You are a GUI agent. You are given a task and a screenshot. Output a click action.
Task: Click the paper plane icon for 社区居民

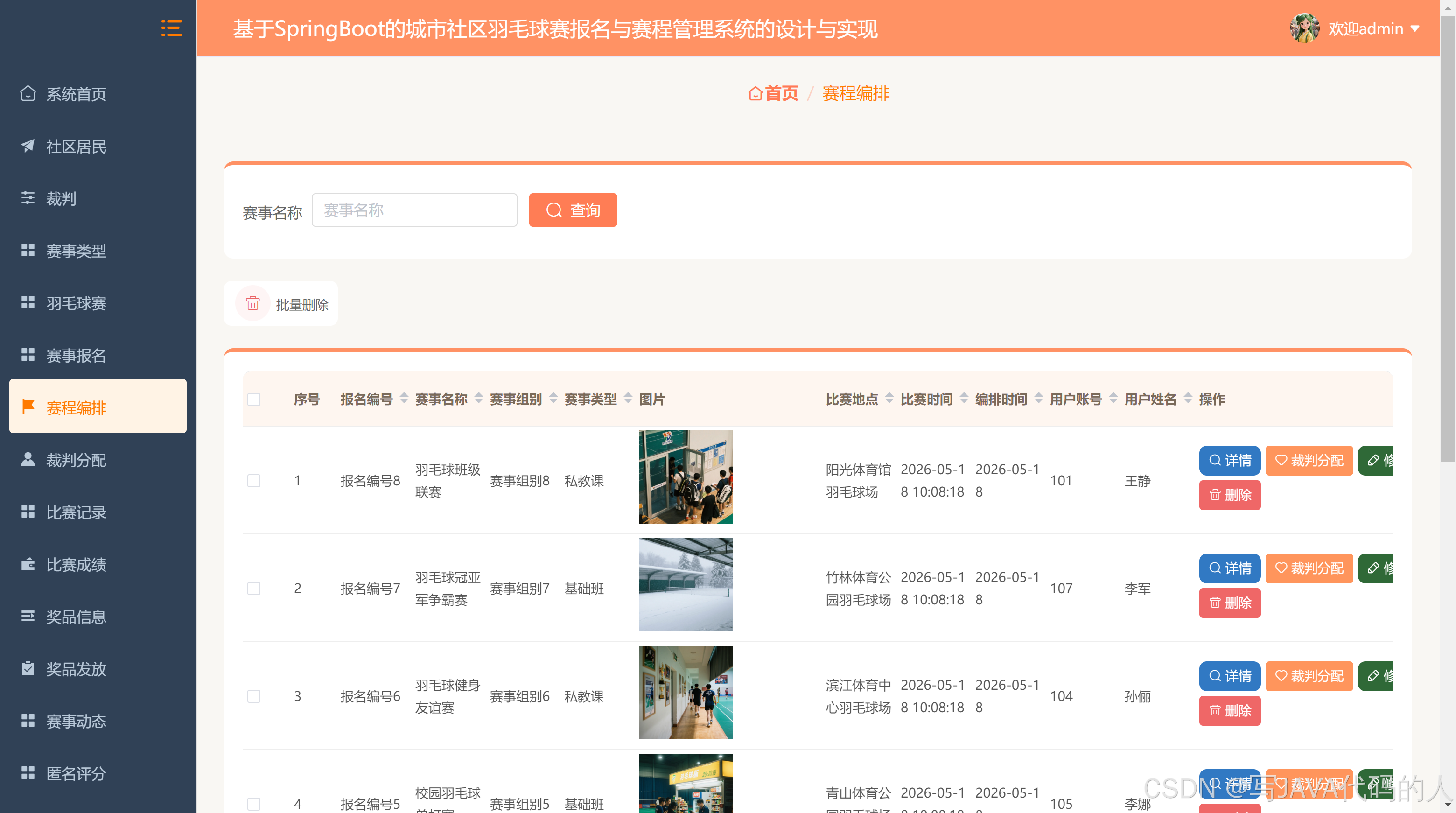pyautogui.click(x=28, y=146)
